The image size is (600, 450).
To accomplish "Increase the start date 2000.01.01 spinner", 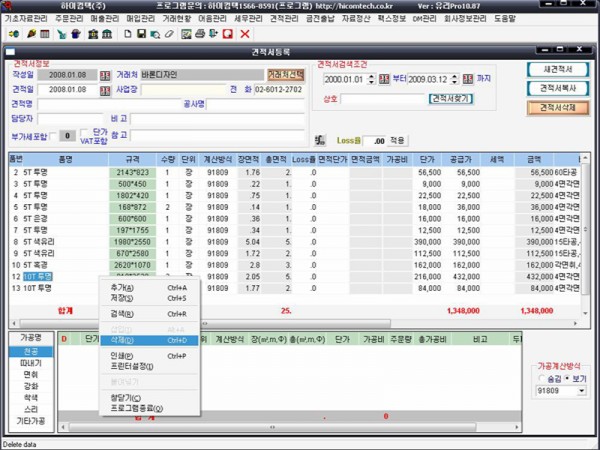I will (x=371, y=77).
